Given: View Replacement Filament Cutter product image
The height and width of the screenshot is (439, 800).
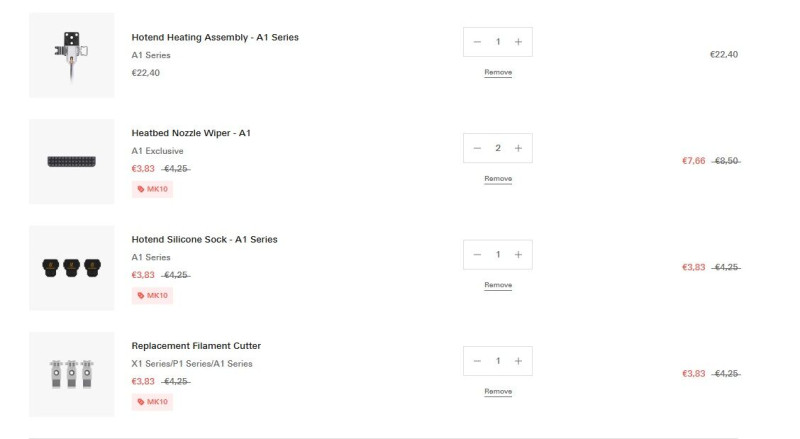Looking at the screenshot, I should coord(71,374).
